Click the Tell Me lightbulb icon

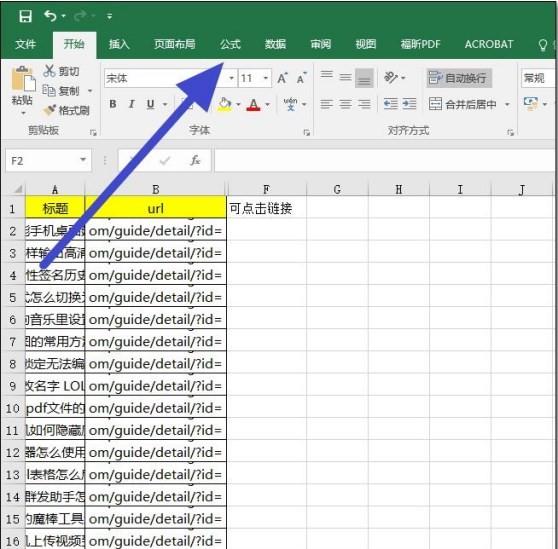click(x=543, y=45)
